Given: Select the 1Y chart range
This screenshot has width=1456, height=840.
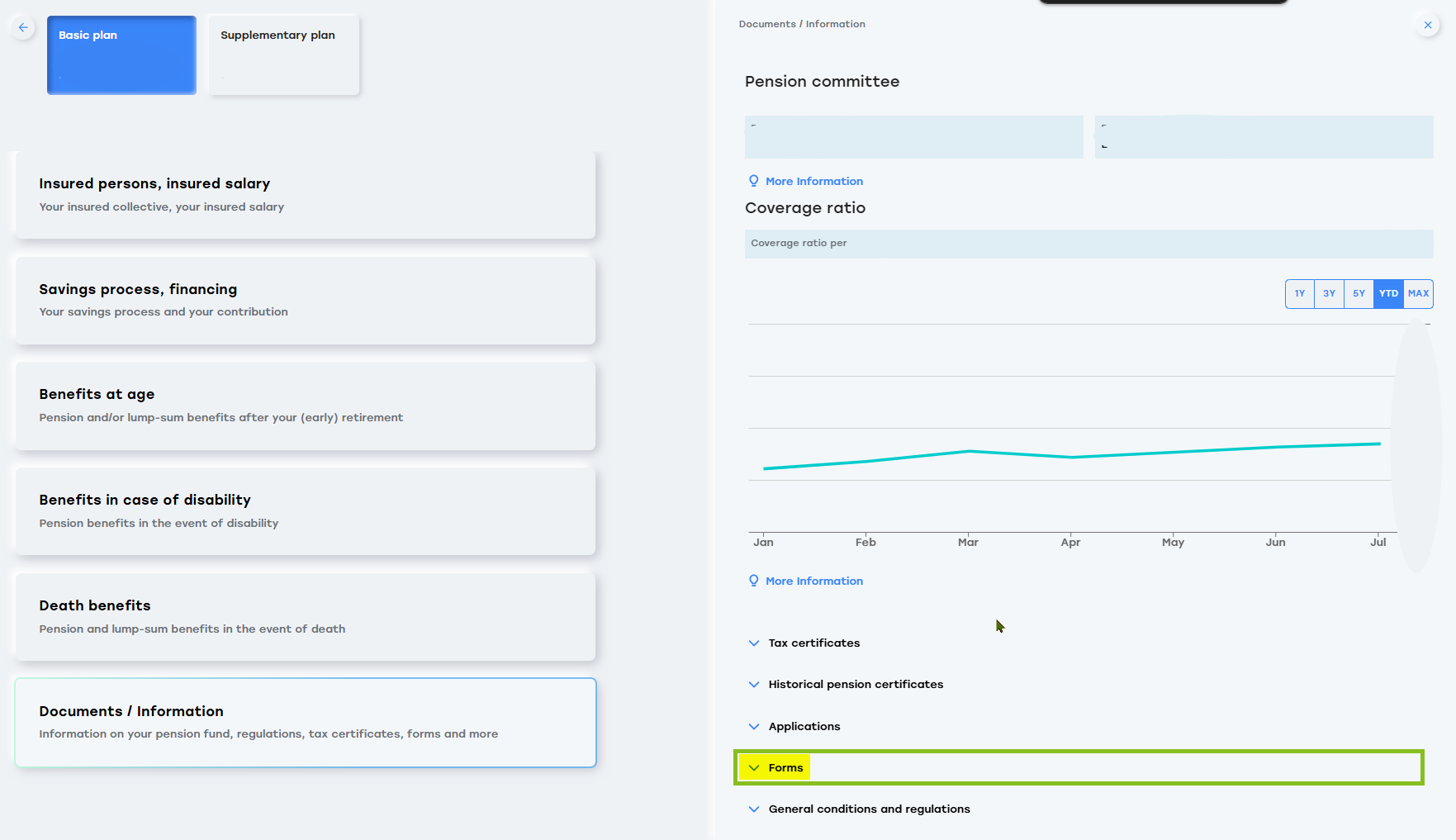Looking at the screenshot, I should pyautogui.click(x=1300, y=293).
